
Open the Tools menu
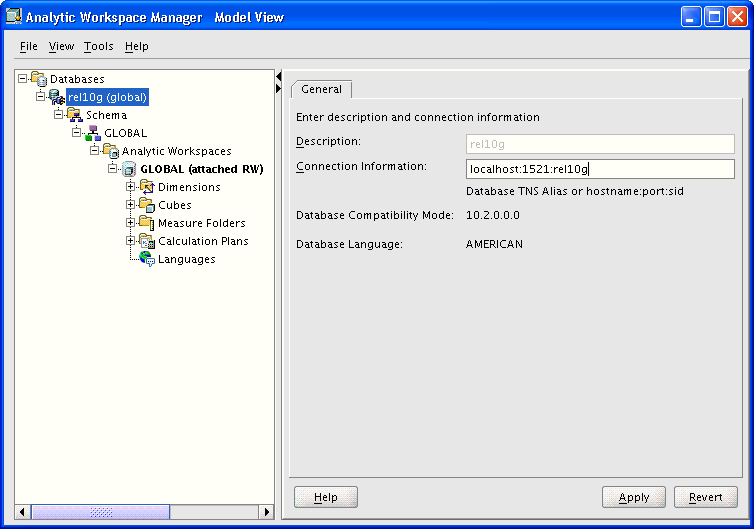pyautogui.click(x=99, y=46)
